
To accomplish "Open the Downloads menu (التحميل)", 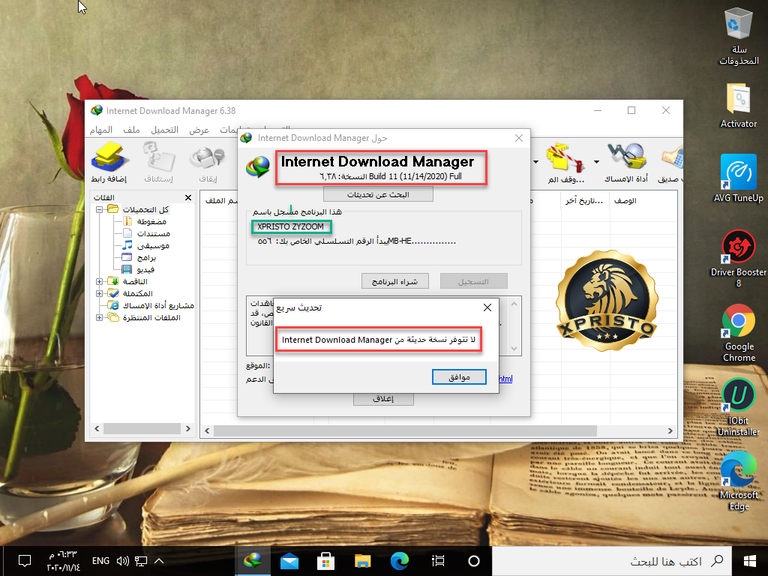I will click(x=164, y=130).
